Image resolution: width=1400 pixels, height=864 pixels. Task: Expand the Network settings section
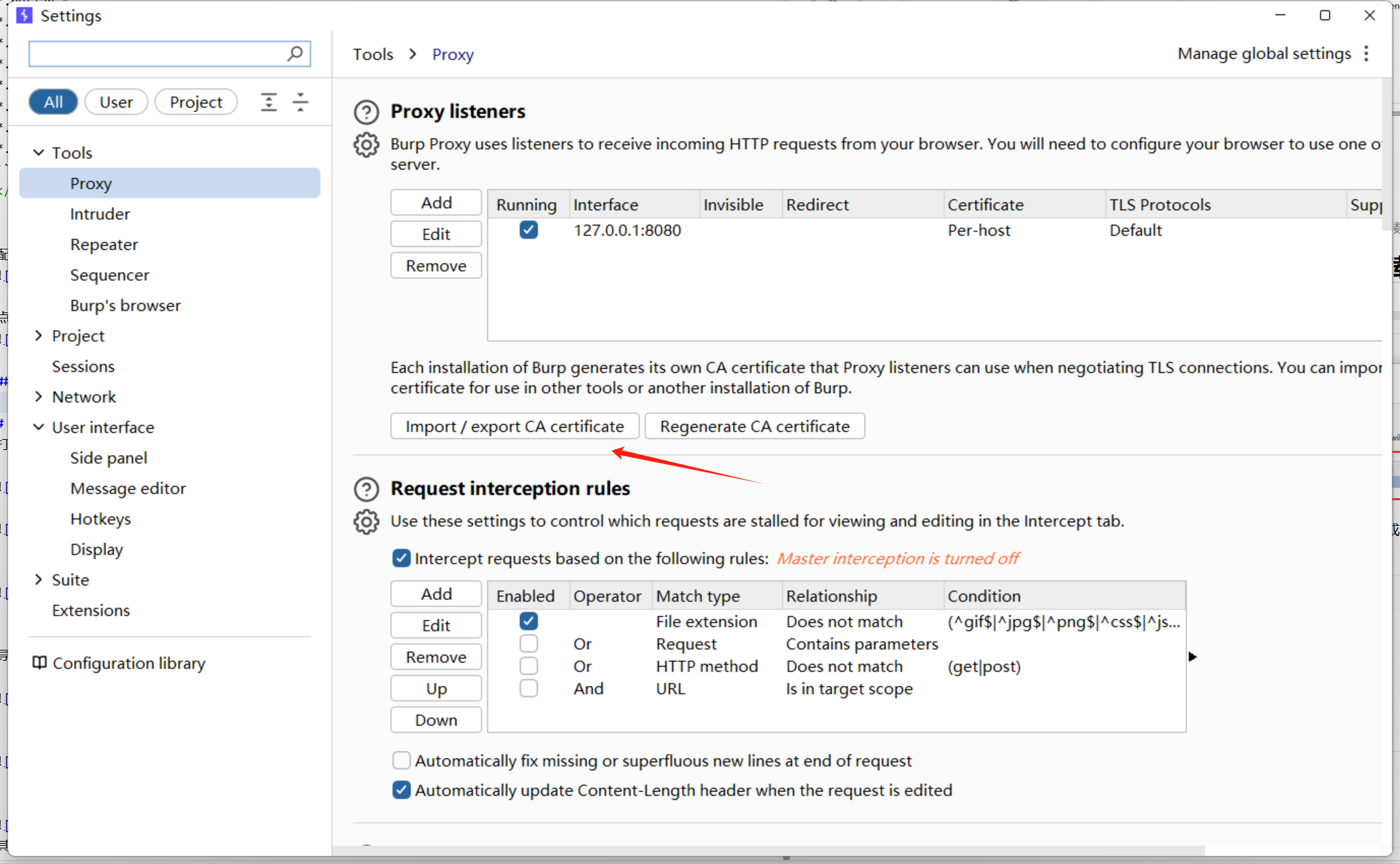pyautogui.click(x=39, y=396)
